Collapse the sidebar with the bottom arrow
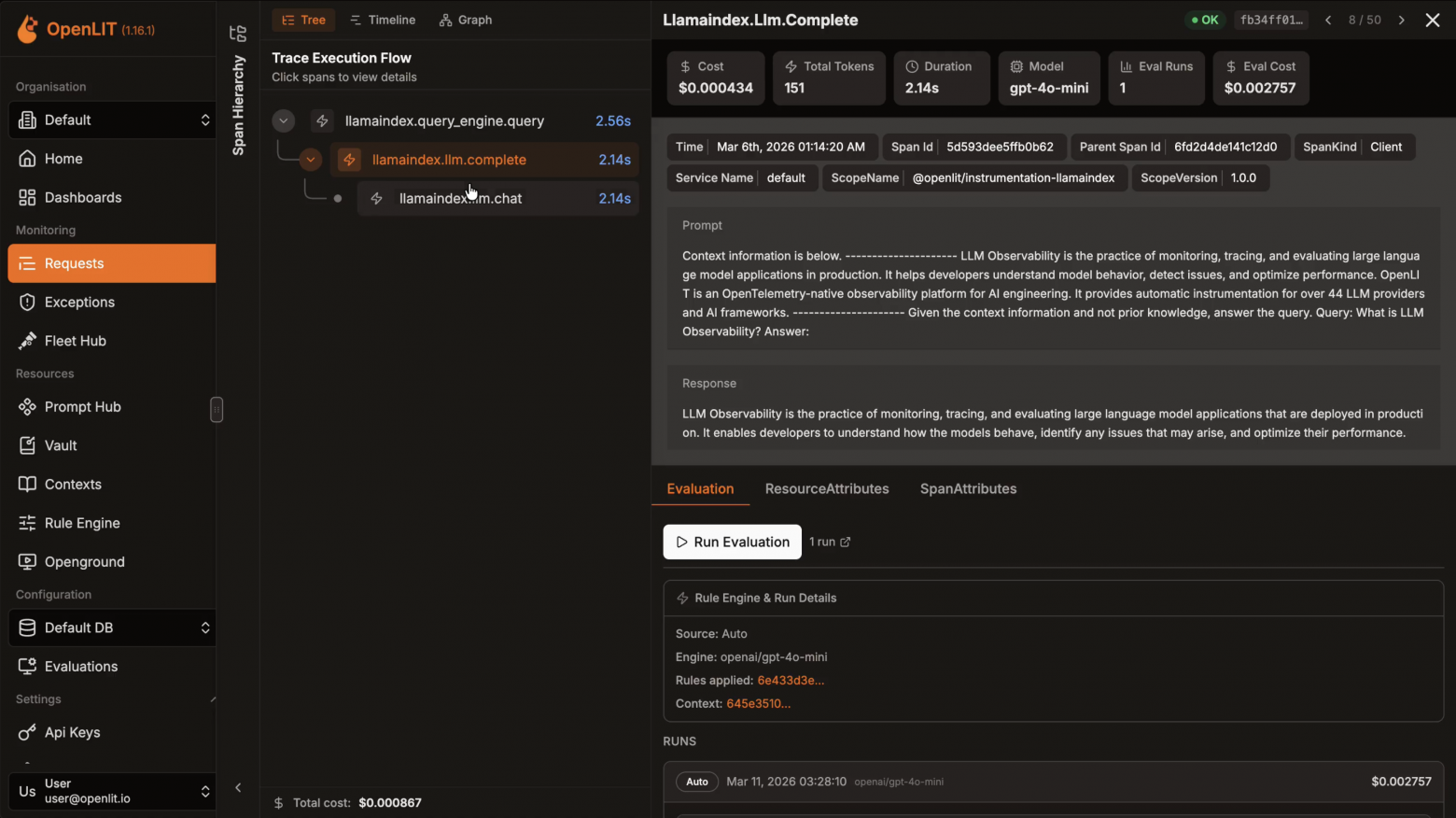Image resolution: width=1456 pixels, height=818 pixels. tap(238, 788)
